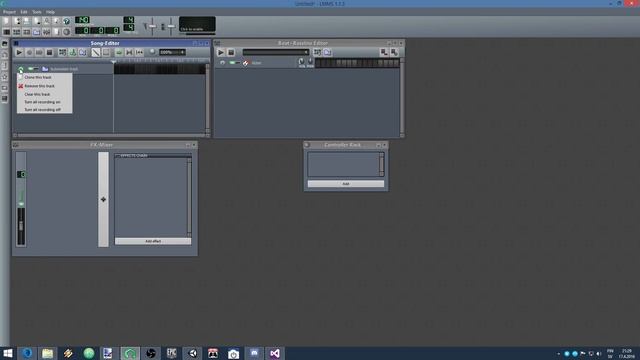Stop playback in Song Editor
The width and height of the screenshot is (640, 360).
49,52
